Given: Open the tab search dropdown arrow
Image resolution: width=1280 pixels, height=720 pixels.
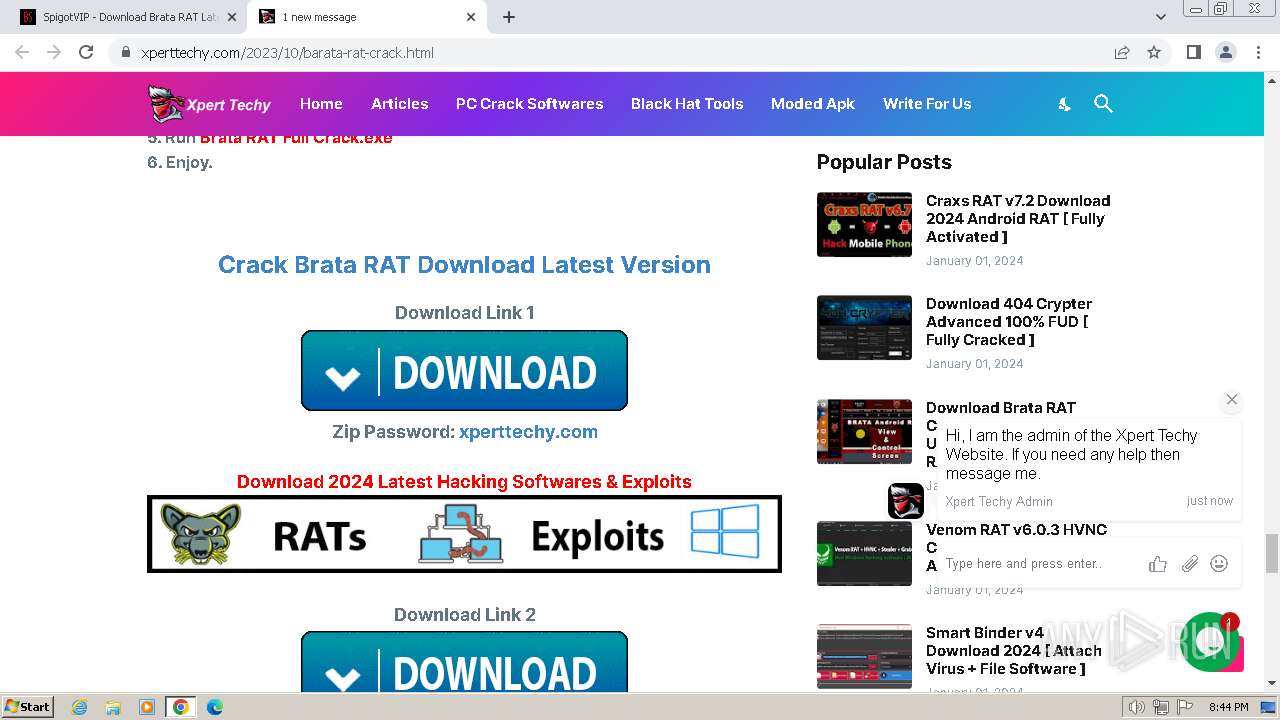Looking at the screenshot, I should point(1160,17).
